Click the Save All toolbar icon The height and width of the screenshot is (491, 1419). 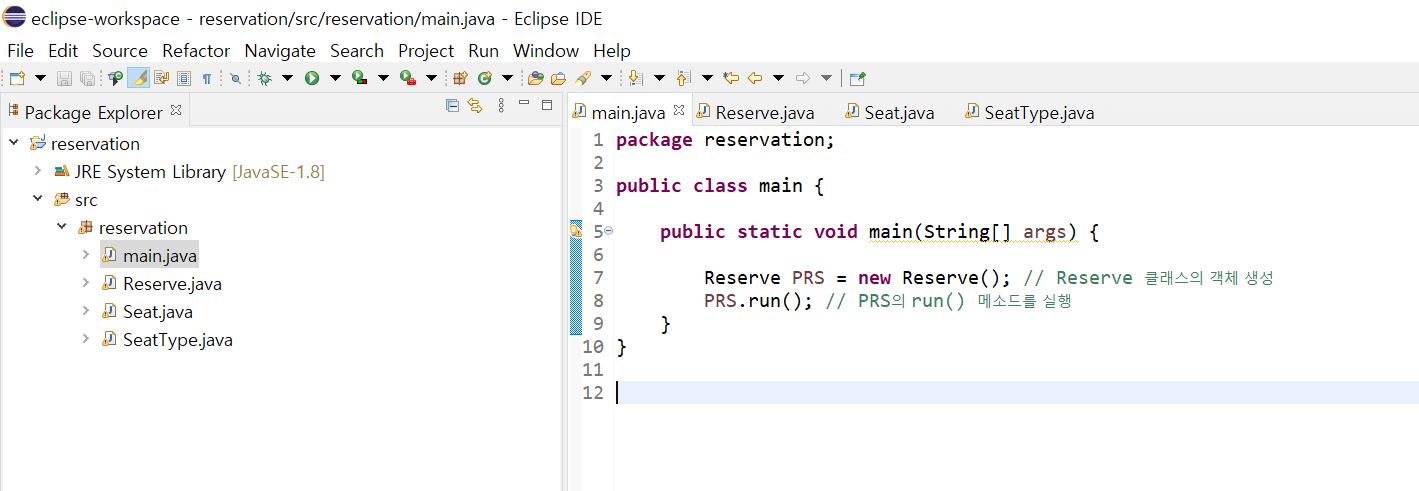[87, 78]
